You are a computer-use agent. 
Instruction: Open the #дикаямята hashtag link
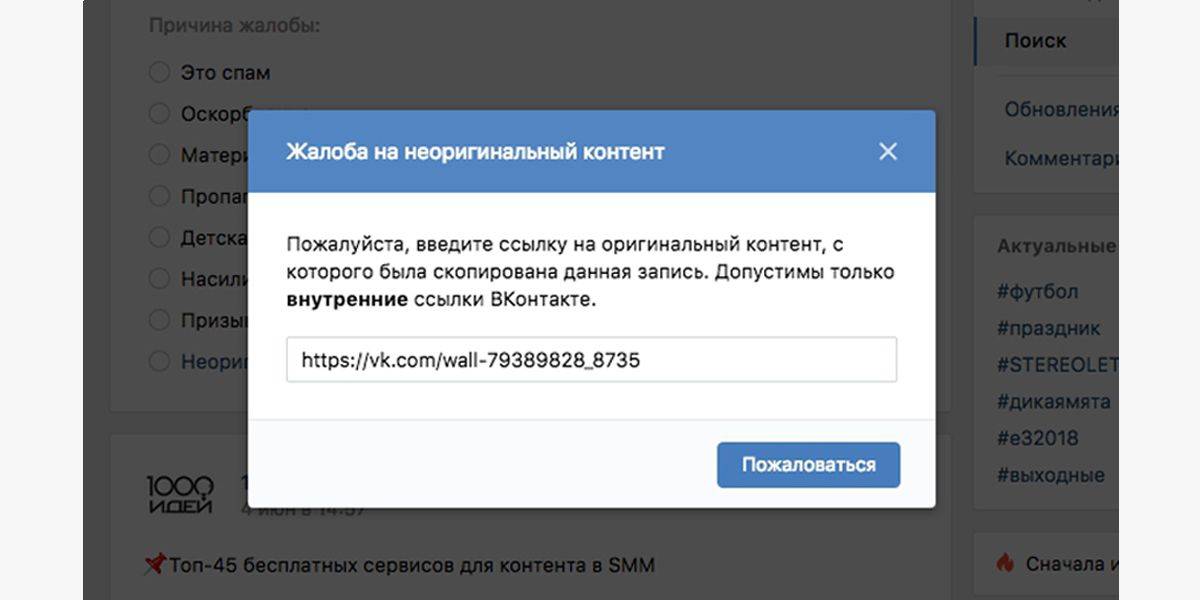[x=1053, y=401]
